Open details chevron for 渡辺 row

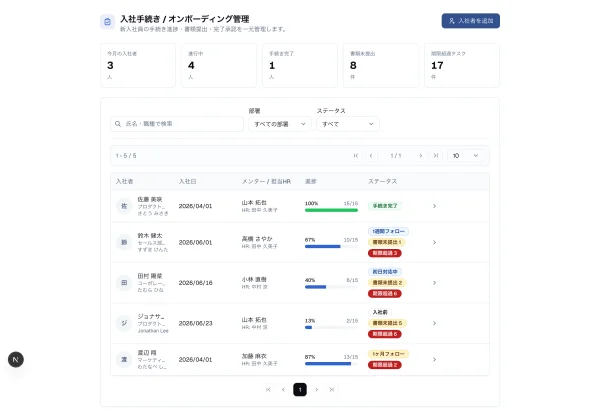click(x=434, y=360)
